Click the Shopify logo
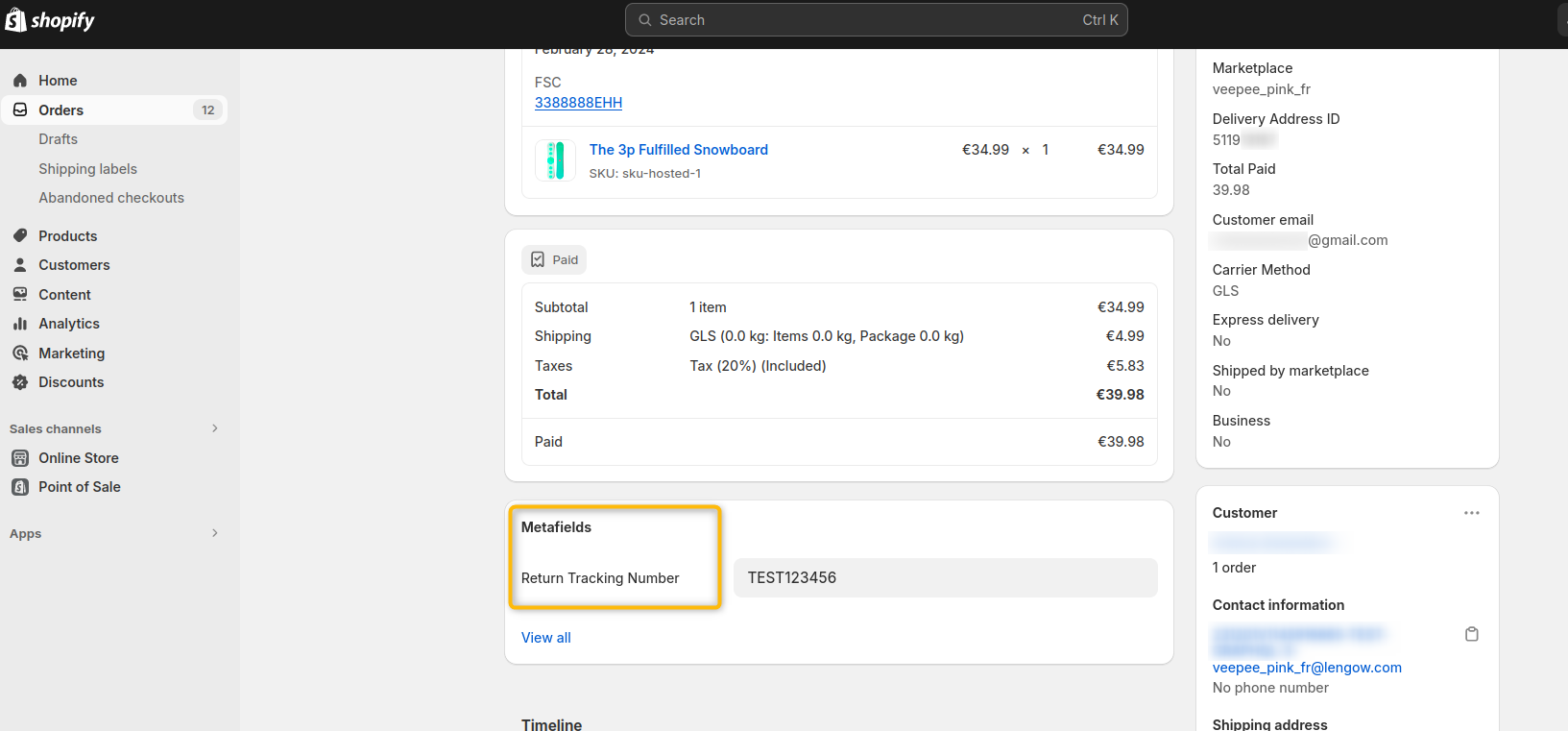This screenshot has height=731, width=1568. [x=50, y=20]
